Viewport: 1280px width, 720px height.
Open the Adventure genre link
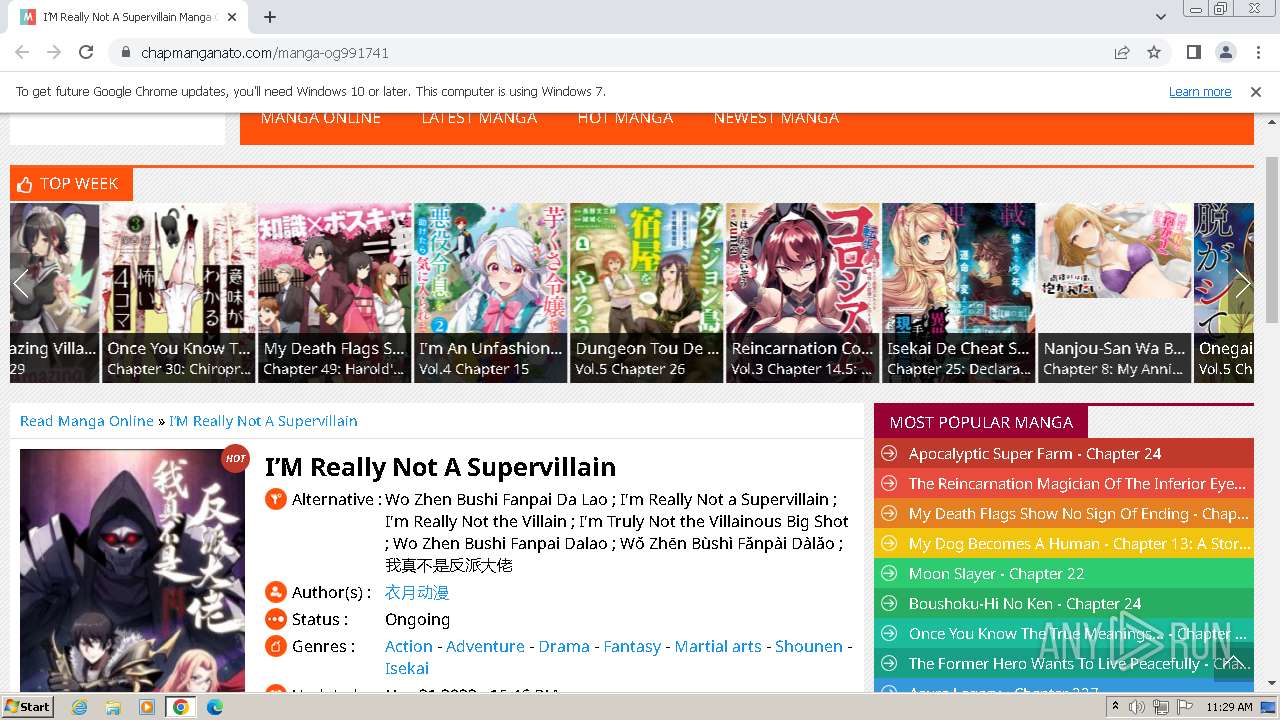pyautogui.click(x=485, y=647)
